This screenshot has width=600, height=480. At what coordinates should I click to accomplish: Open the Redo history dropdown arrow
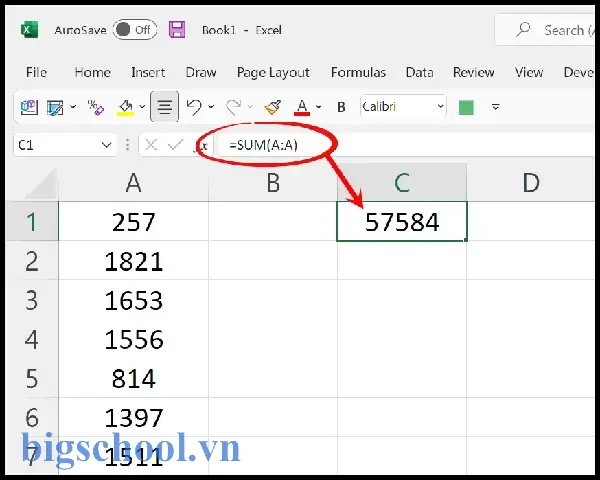(250, 107)
